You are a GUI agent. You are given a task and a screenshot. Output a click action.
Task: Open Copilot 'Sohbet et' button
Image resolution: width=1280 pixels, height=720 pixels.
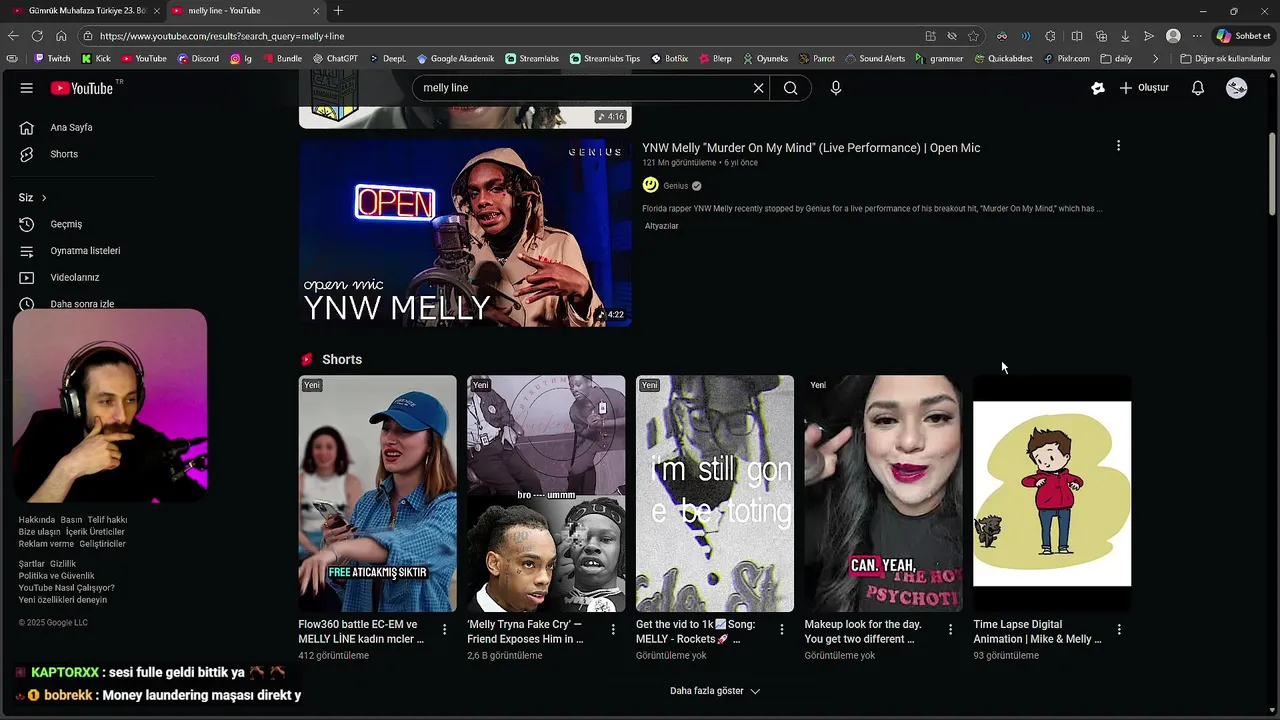(1243, 36)
